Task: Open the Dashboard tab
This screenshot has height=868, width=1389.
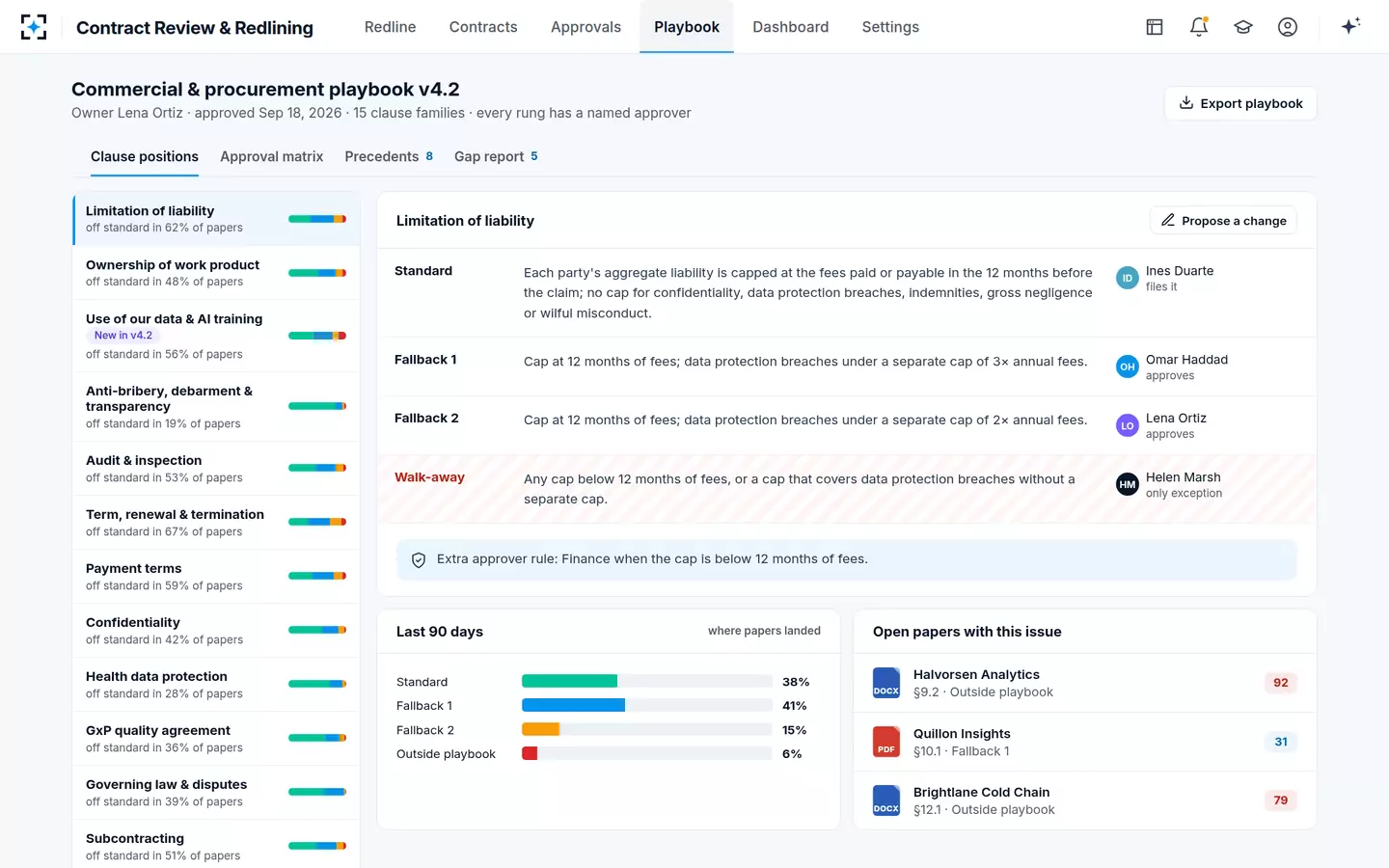Action: [x=791, y=27]
